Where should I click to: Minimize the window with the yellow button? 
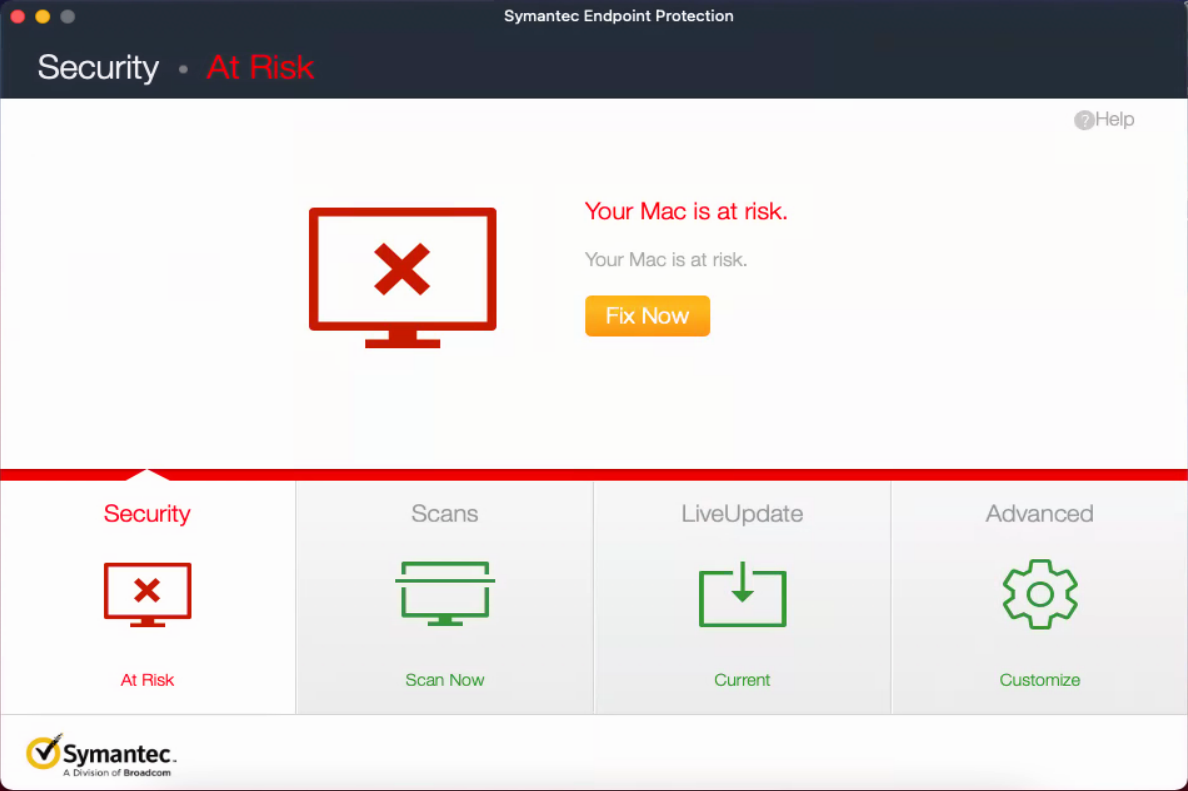pos(42,16)
